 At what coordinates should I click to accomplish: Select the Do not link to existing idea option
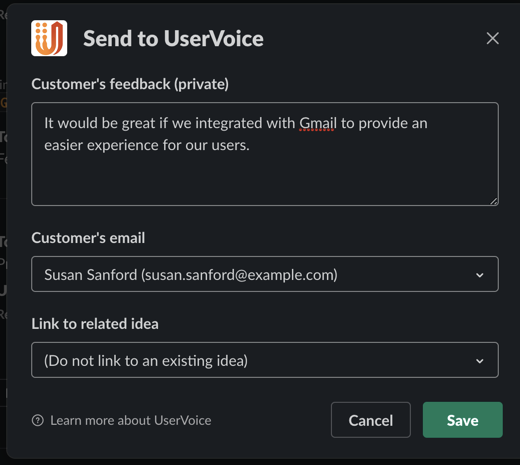click(x=146, y=361)
